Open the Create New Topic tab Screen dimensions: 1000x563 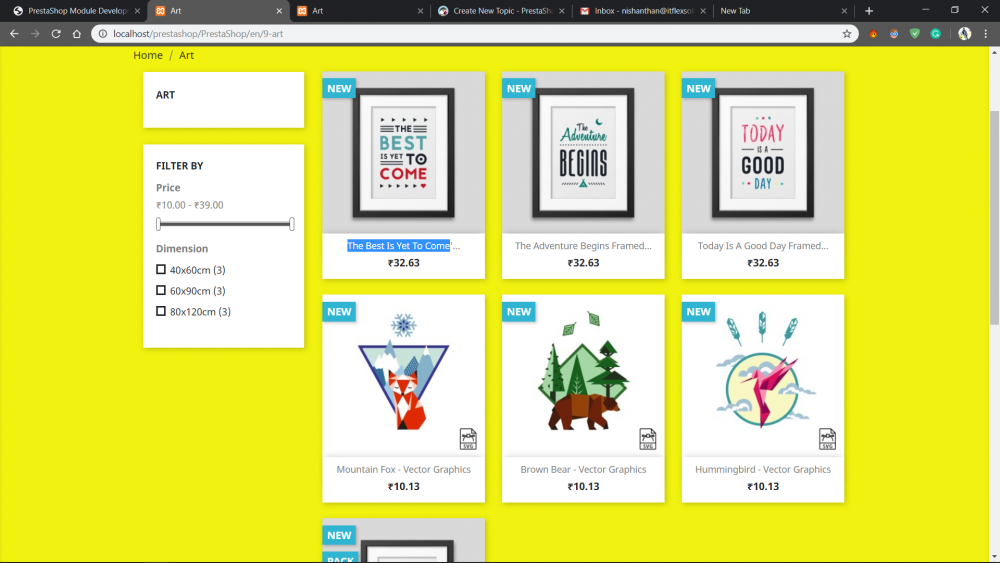point(501,11)
